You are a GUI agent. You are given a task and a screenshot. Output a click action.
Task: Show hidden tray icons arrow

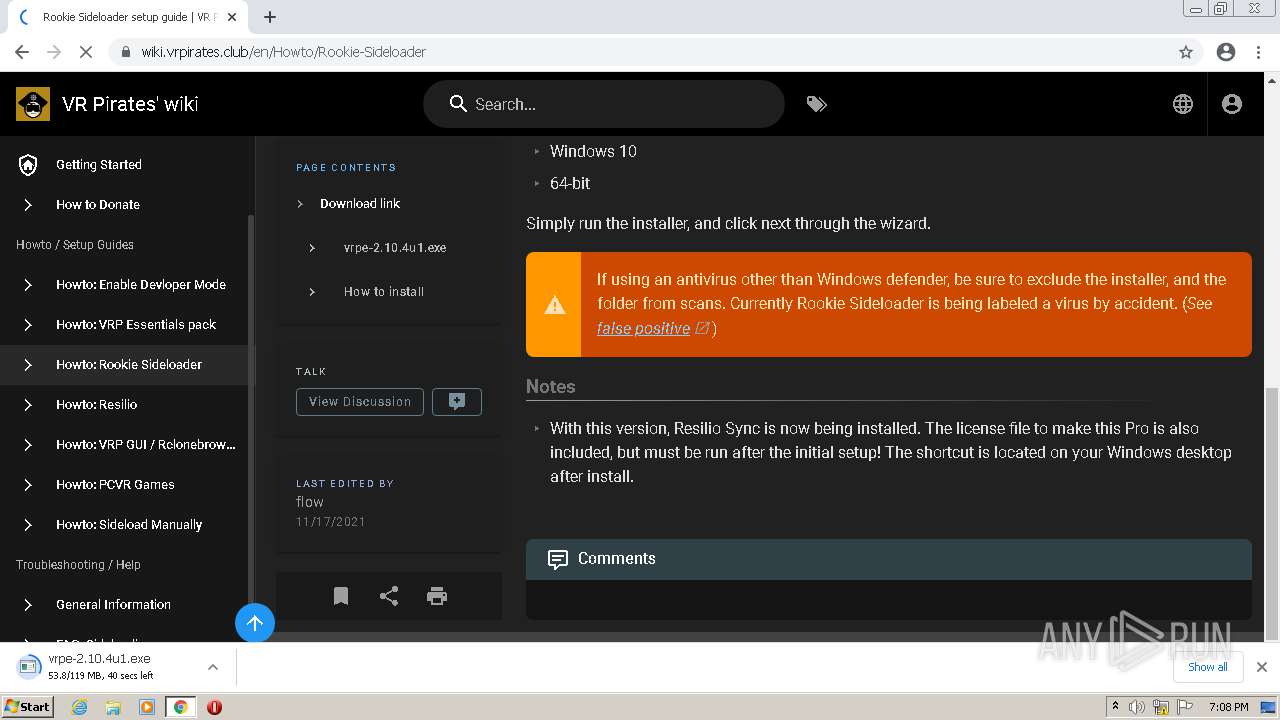point(1115,707)
